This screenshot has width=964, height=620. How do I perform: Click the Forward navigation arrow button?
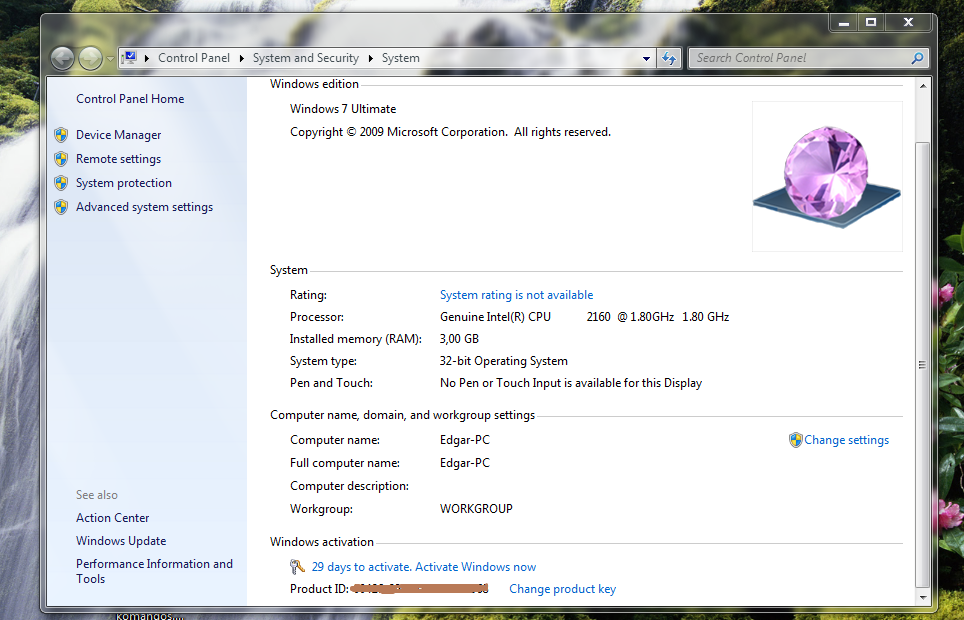tap(90, 58)
